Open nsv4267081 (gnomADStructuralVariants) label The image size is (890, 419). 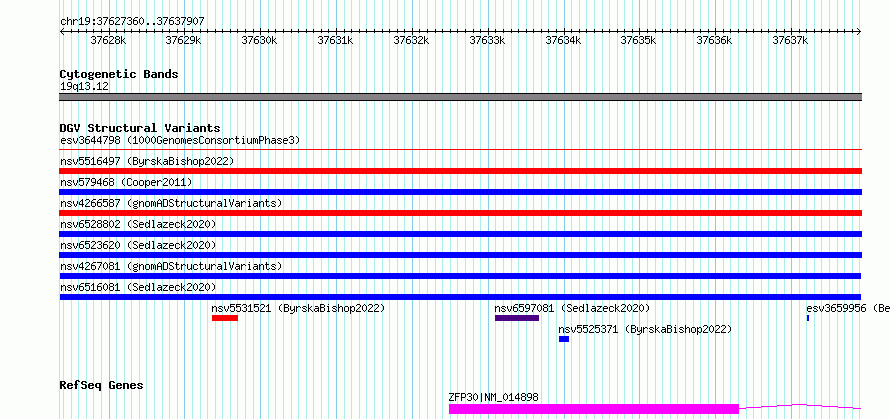pos(171,266)
